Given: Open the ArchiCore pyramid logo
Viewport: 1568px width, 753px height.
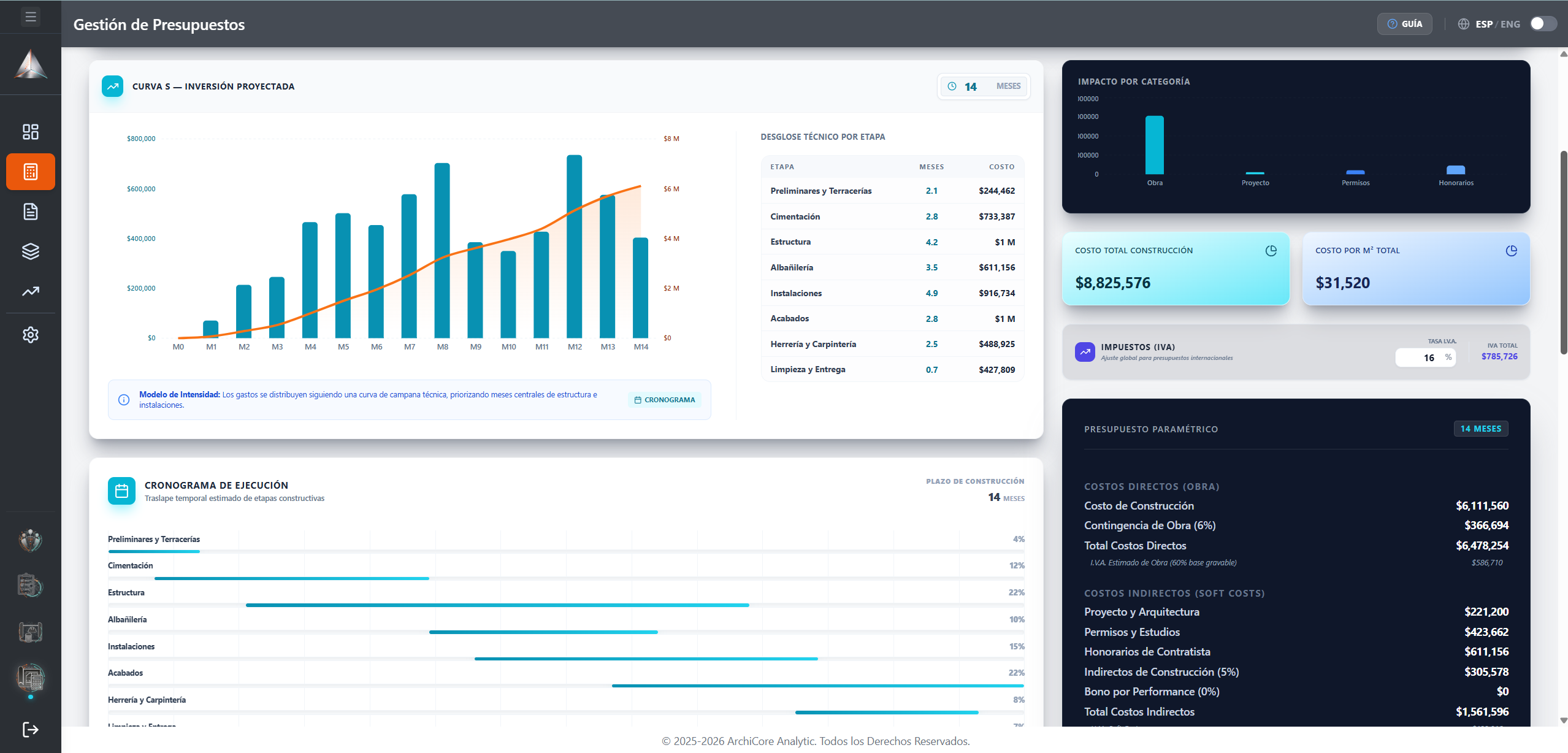Looking at the screenshot, I should [x=31, y=64].
